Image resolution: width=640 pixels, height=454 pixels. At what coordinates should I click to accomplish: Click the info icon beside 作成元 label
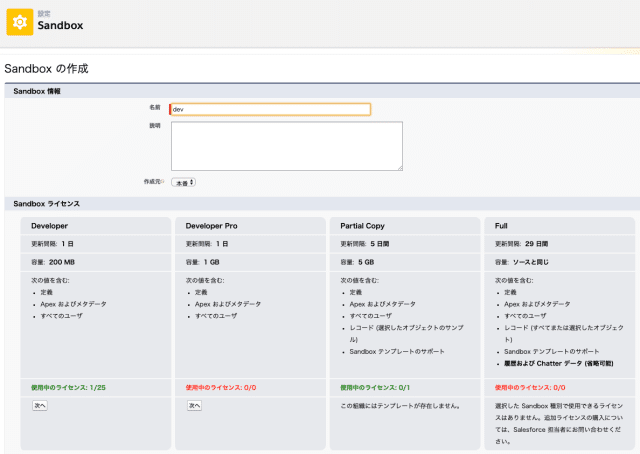click(162, 181)
